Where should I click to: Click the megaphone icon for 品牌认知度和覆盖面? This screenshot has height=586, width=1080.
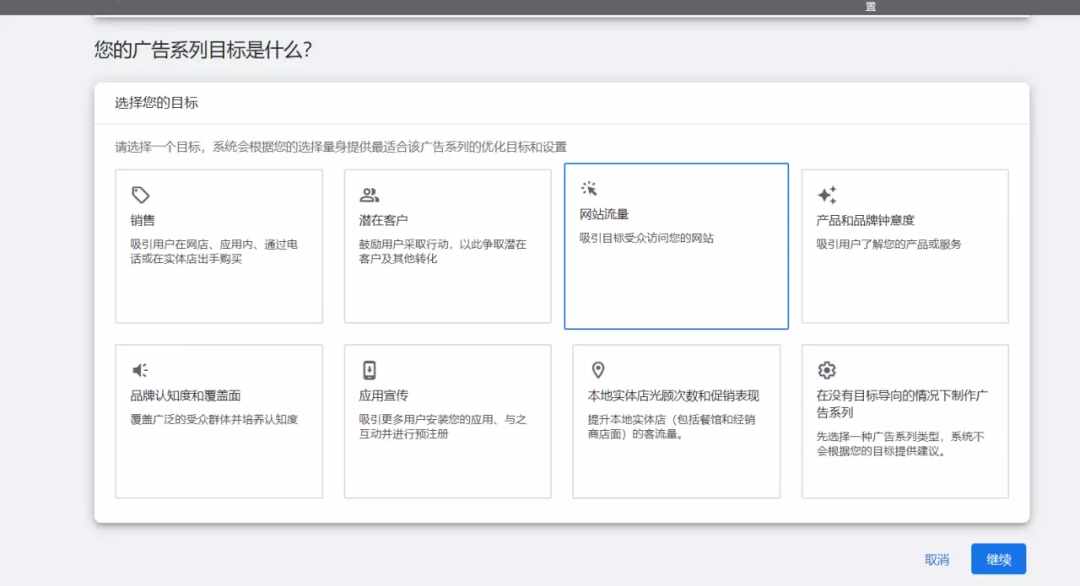(x=141, y=371)
